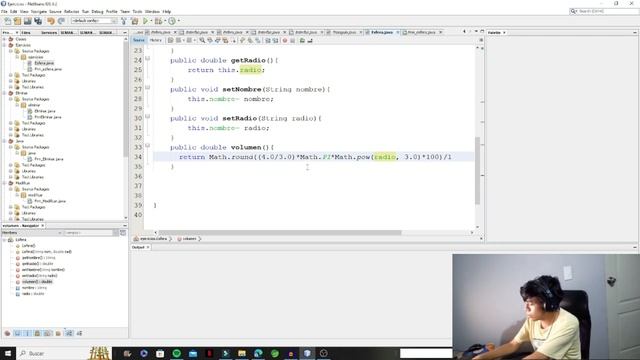Screen dimensions: 640x360
Task: Open Spotify from the Windows taskbar
Action: point(176,353)
